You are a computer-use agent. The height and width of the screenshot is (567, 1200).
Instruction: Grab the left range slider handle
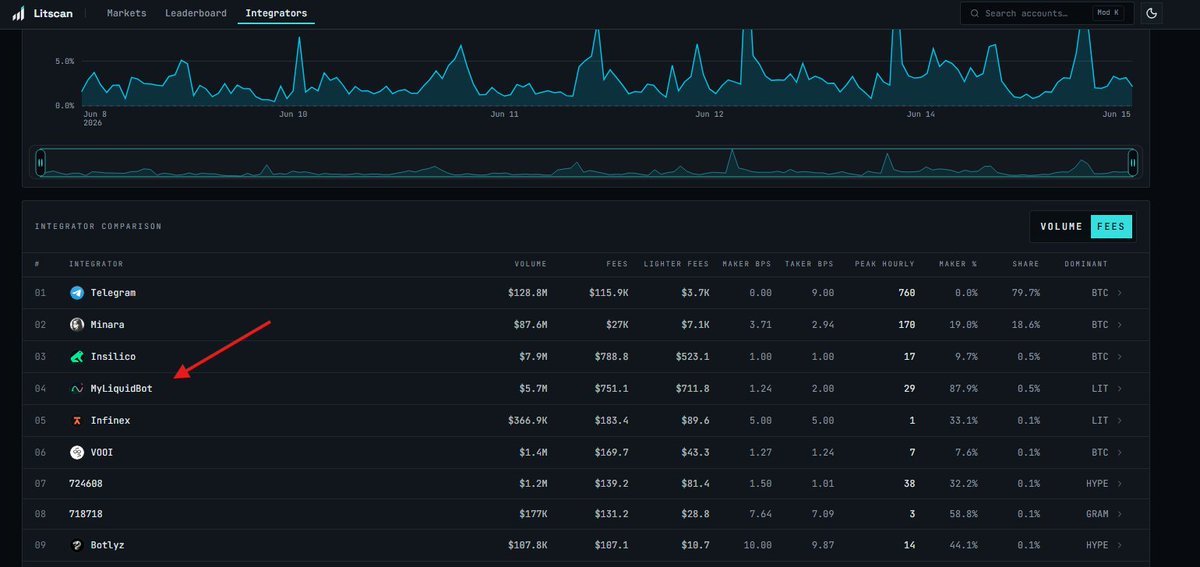[x=41, y=162]
